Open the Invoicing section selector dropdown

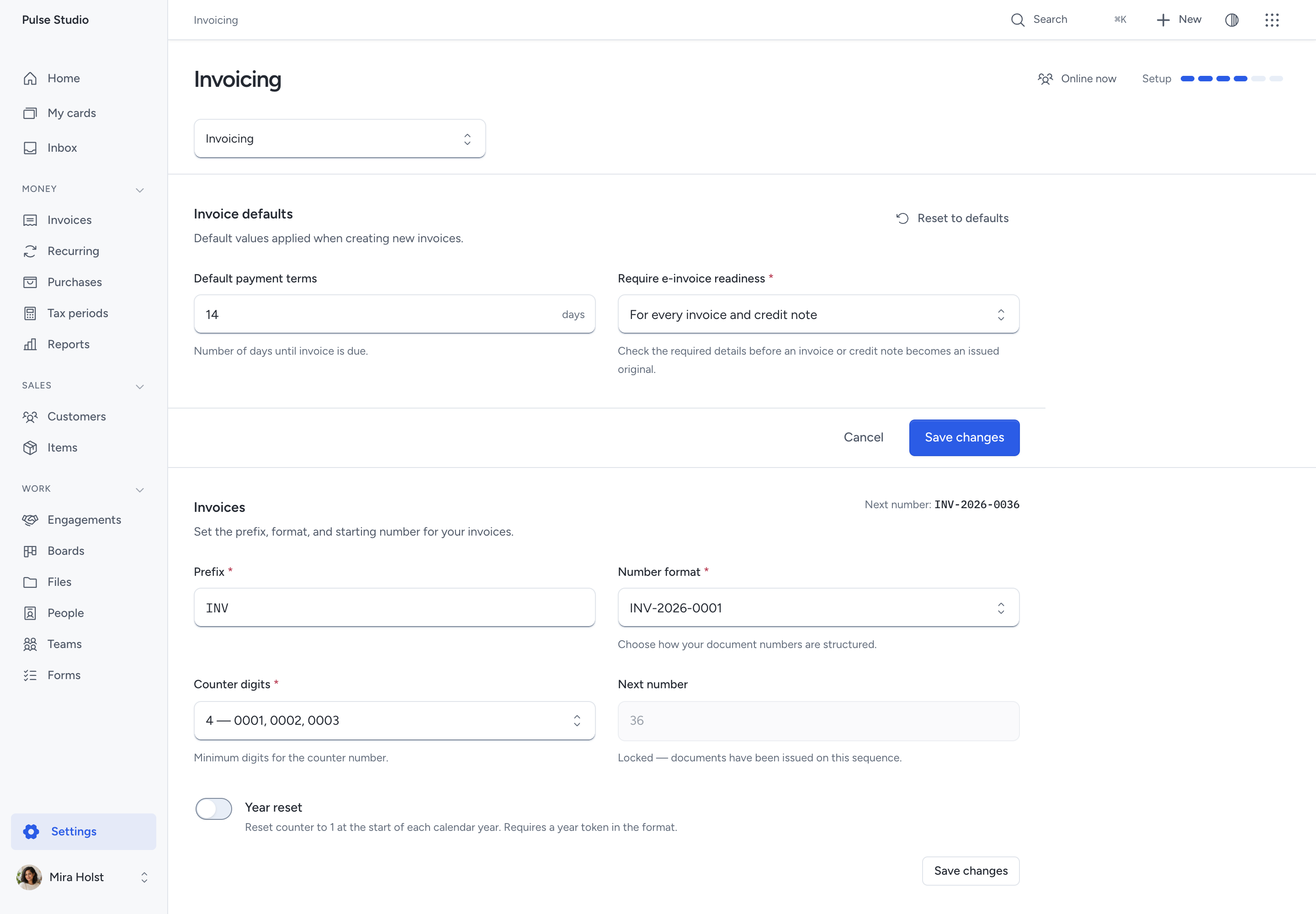tap(340, 138)
